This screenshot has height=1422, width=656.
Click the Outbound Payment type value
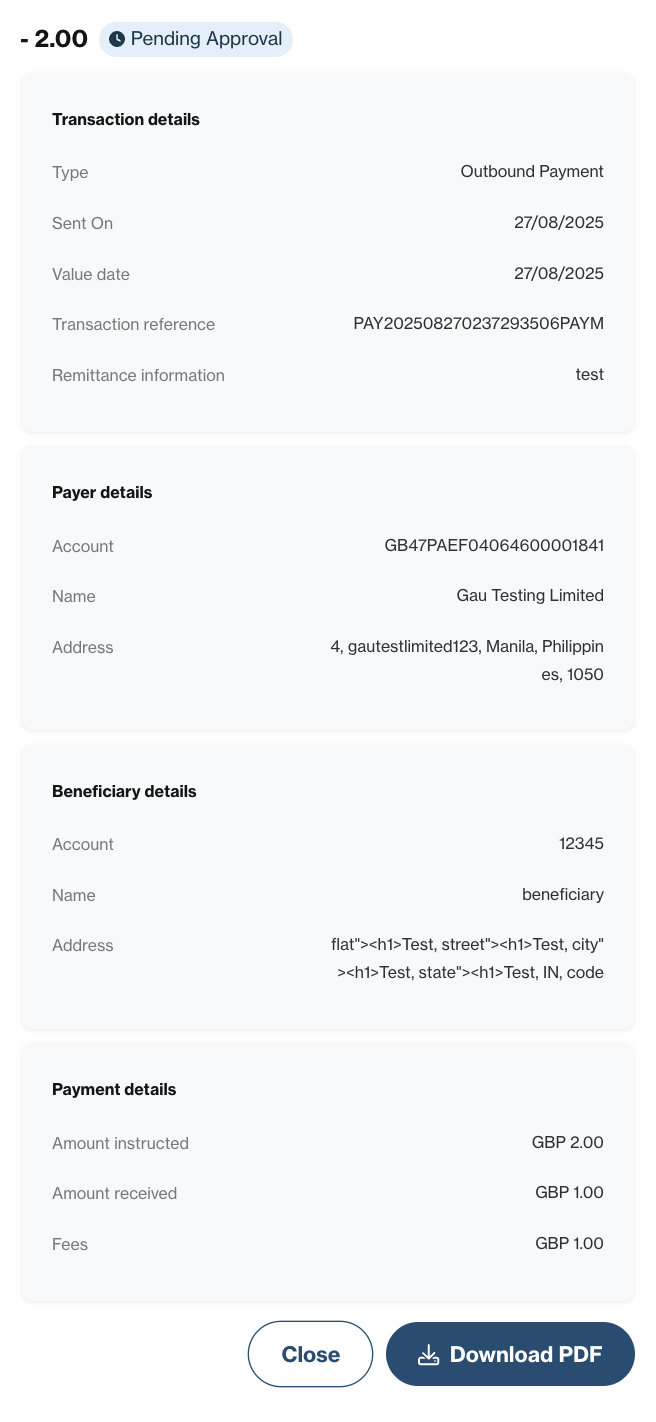(x=532, y=172)
